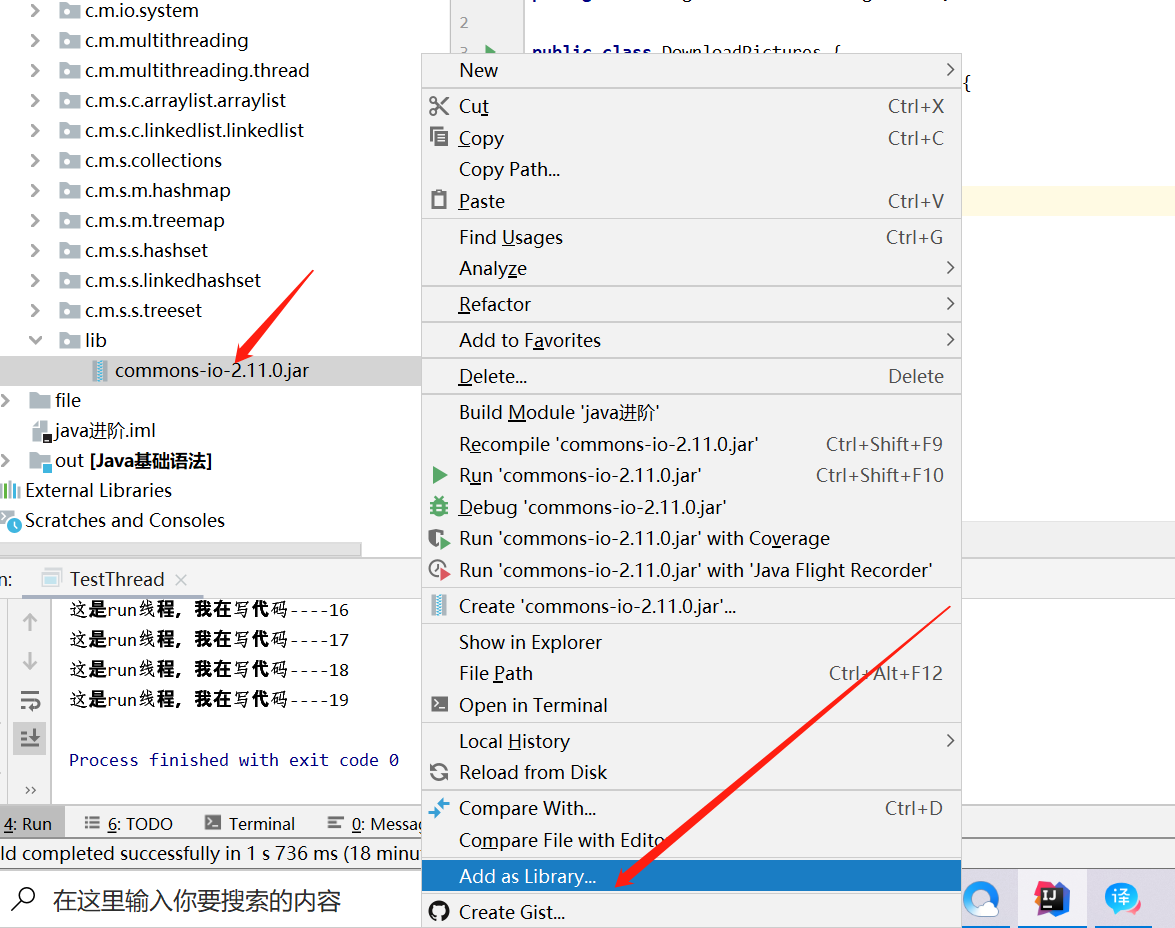The image size is (1175, 928).
Task: Click the green run gutter icon in editor
Action: click(490, 50)
